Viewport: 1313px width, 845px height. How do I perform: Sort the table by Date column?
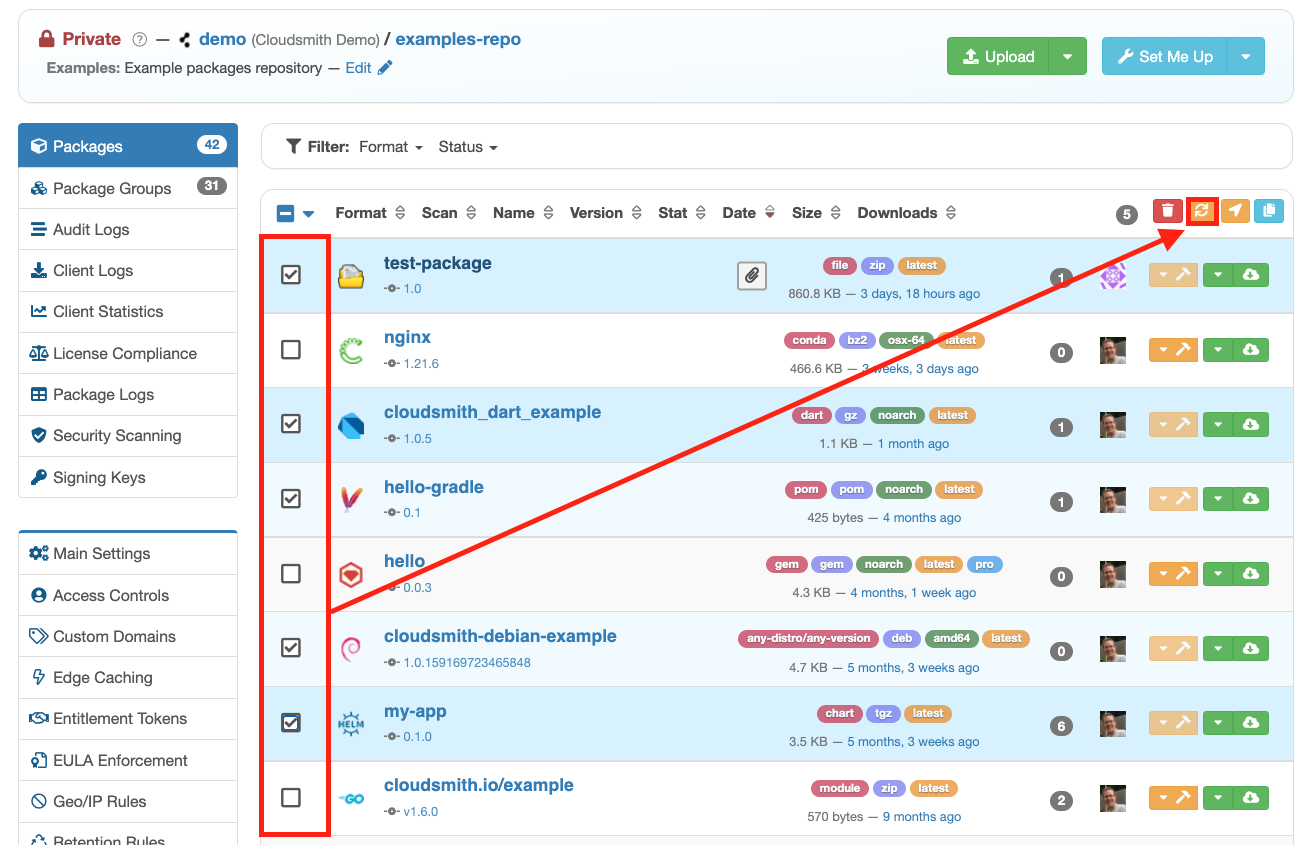(x=749, y=213)
